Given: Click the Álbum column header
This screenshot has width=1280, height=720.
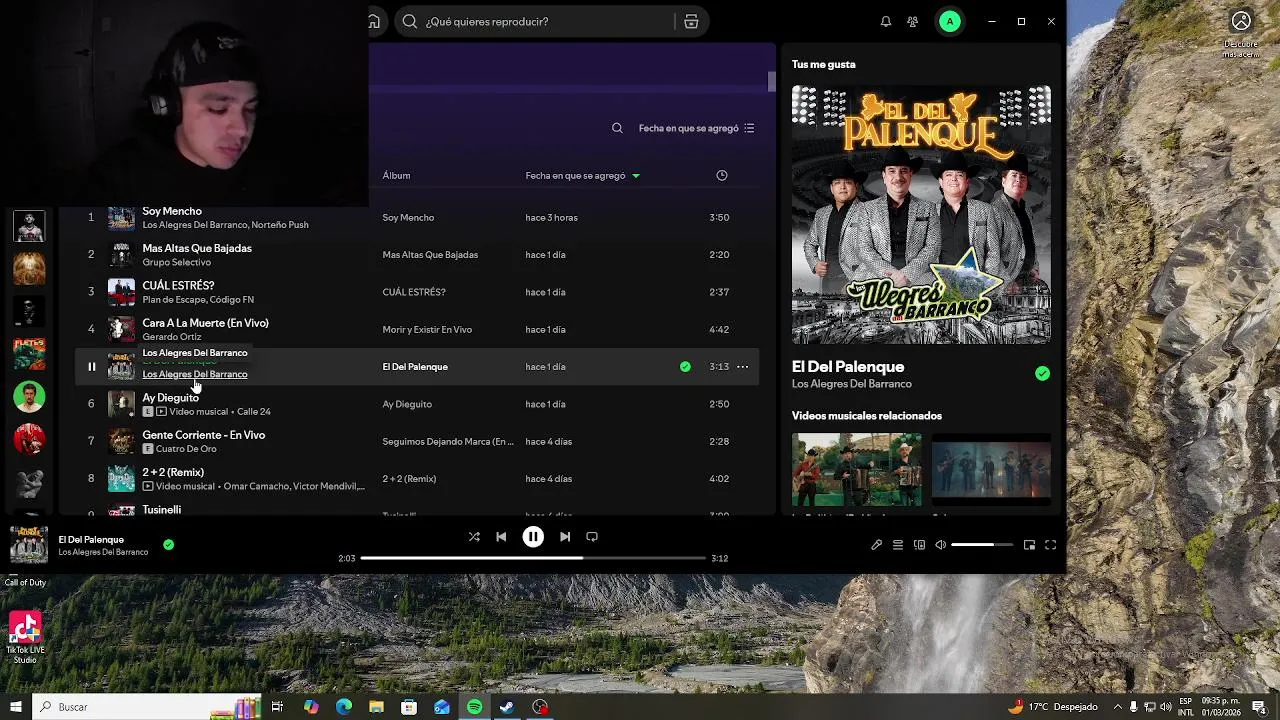Looking at the screenshot, I should (396, 175).
